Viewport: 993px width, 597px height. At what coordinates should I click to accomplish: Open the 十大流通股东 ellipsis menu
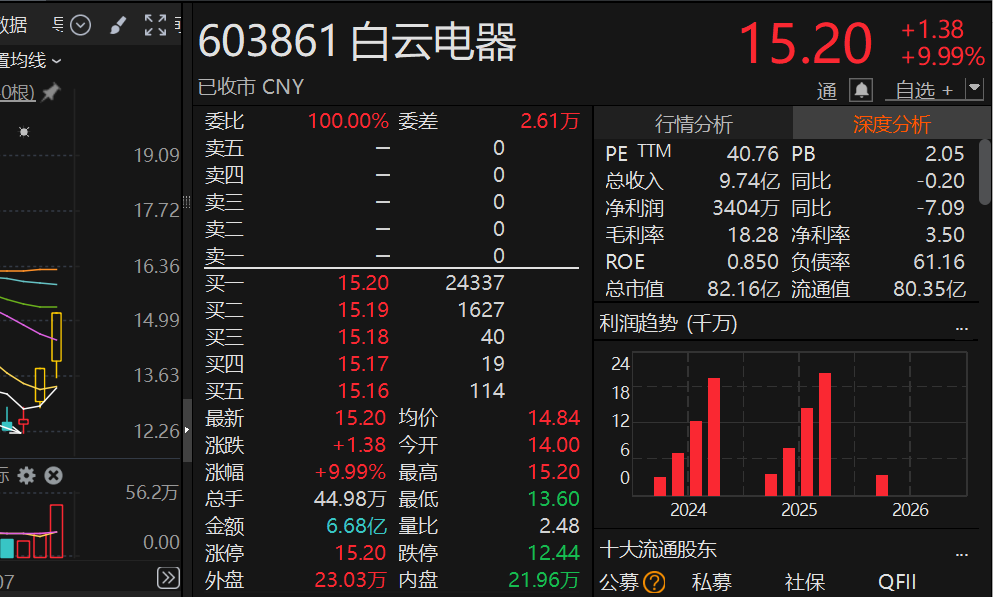[962, 555]
